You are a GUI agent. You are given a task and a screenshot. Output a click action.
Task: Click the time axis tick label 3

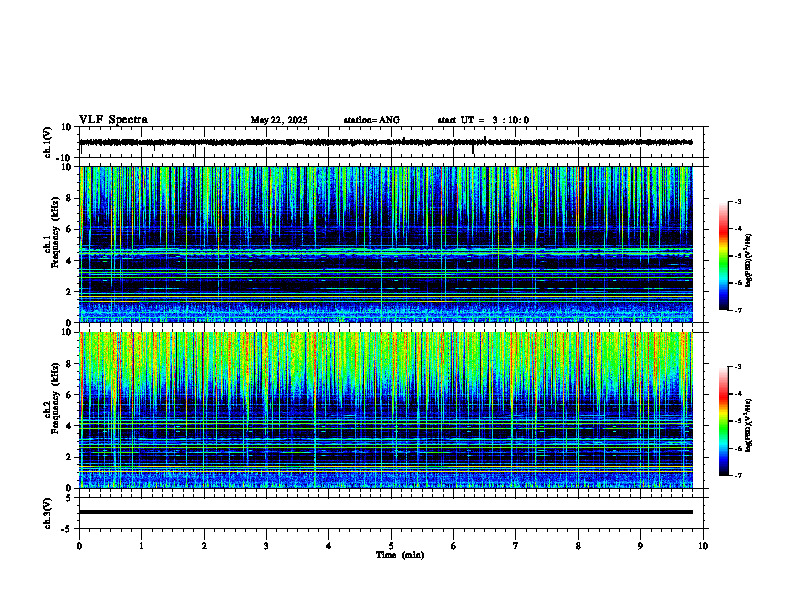266,546
